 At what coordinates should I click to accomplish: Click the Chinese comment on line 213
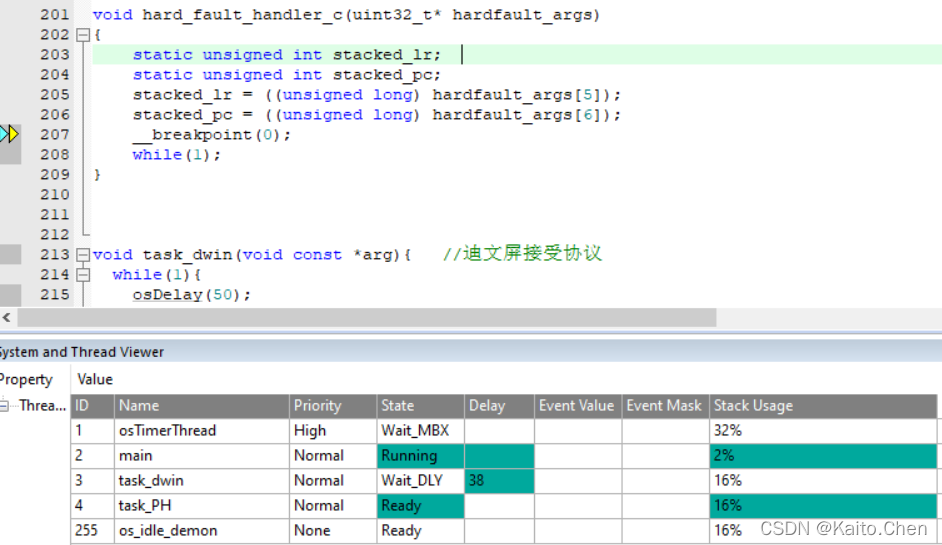coord(523,254)
